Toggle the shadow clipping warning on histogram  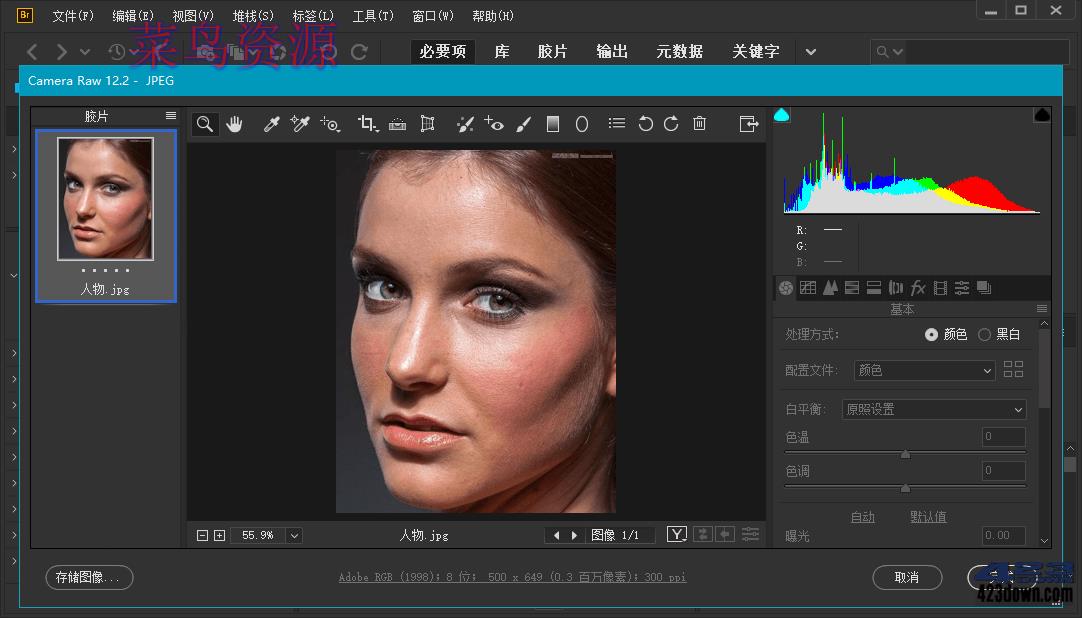click(782, 114)
